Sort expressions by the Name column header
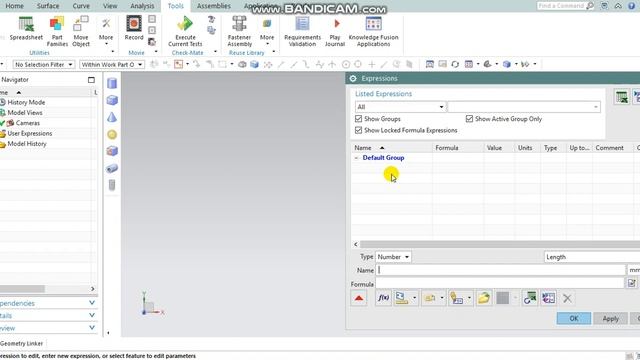Image resolution: width=640 pixels, height=360 pixels. (x=392, y=148)
